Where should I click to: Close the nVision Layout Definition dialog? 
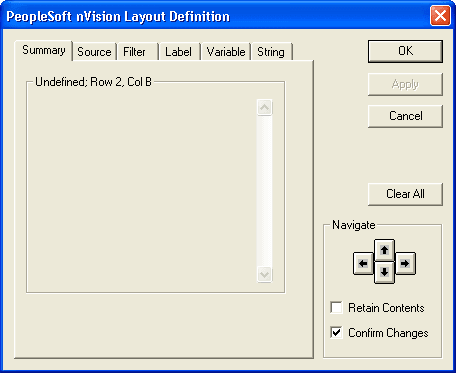point(440,16)
